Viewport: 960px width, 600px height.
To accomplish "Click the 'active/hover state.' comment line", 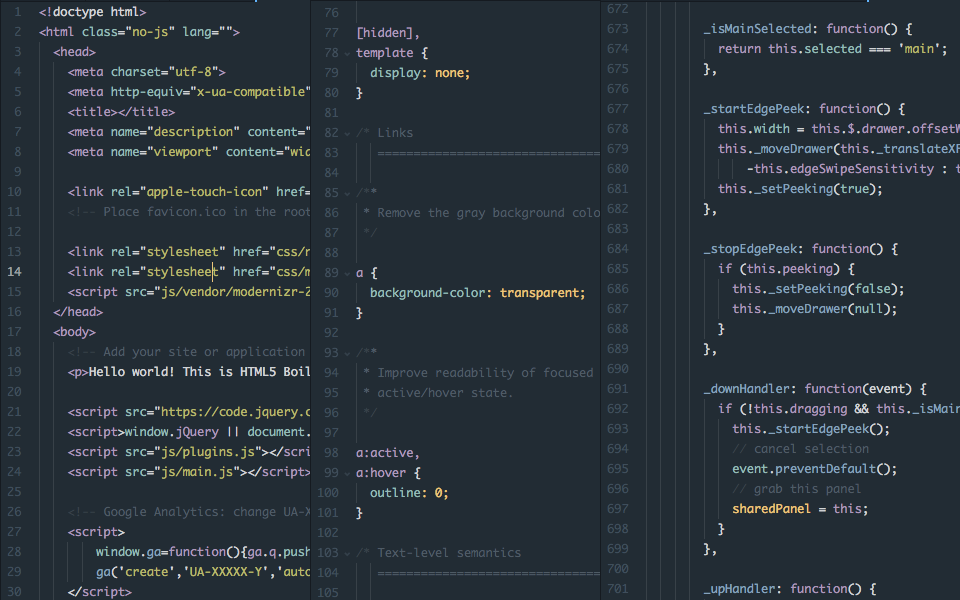I will [x=438, y=393].
